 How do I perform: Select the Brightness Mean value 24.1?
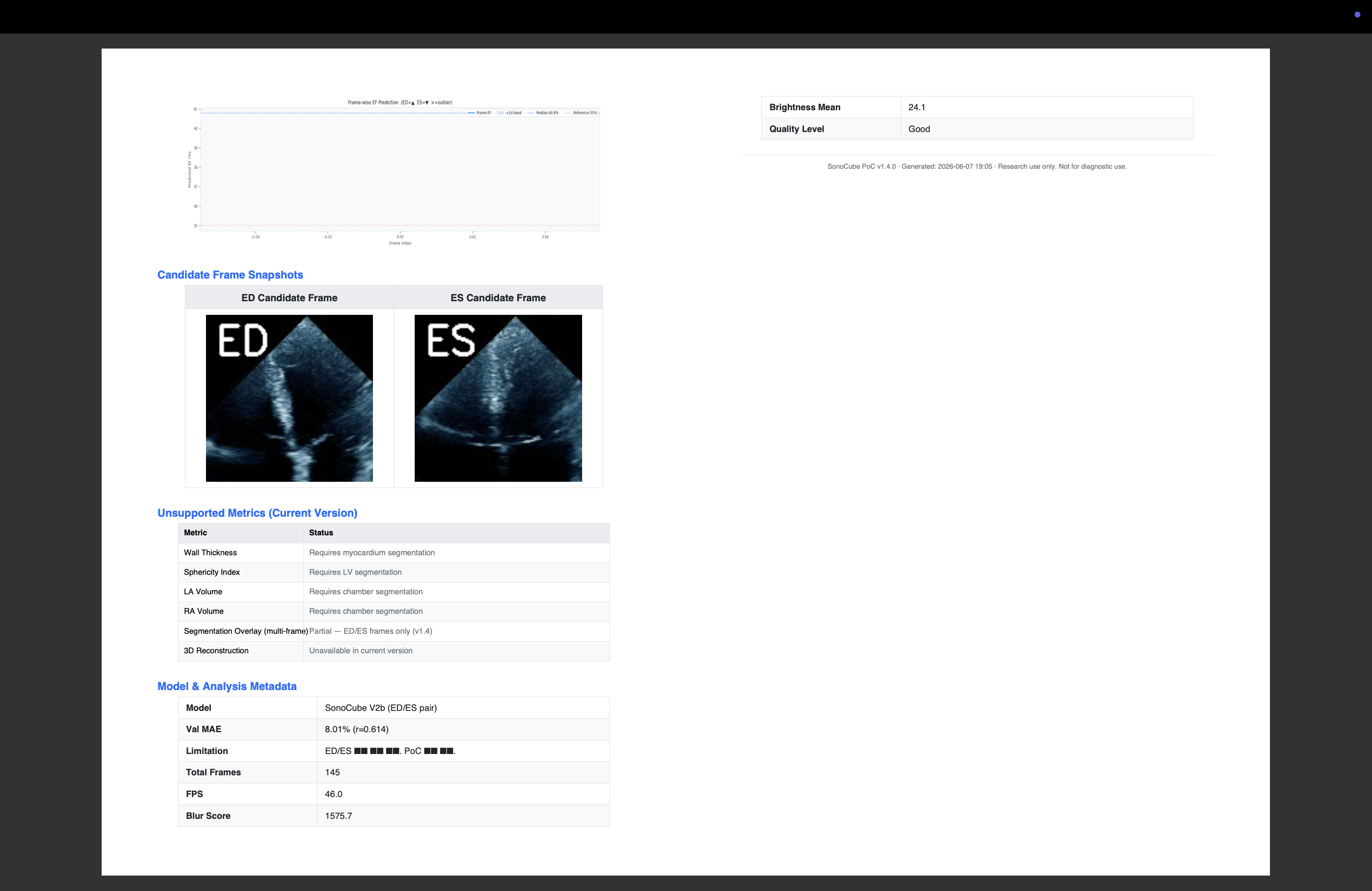coord(916,107)
